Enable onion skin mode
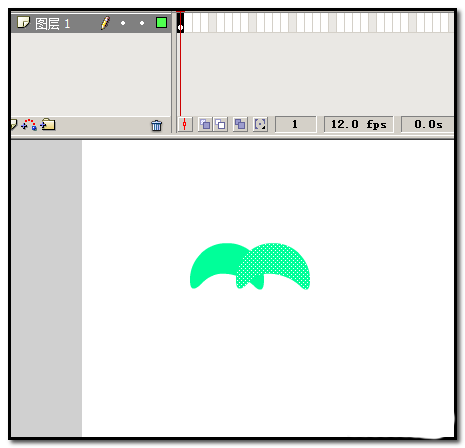Screen dimensions: 465x448 [x=205, y=125]
